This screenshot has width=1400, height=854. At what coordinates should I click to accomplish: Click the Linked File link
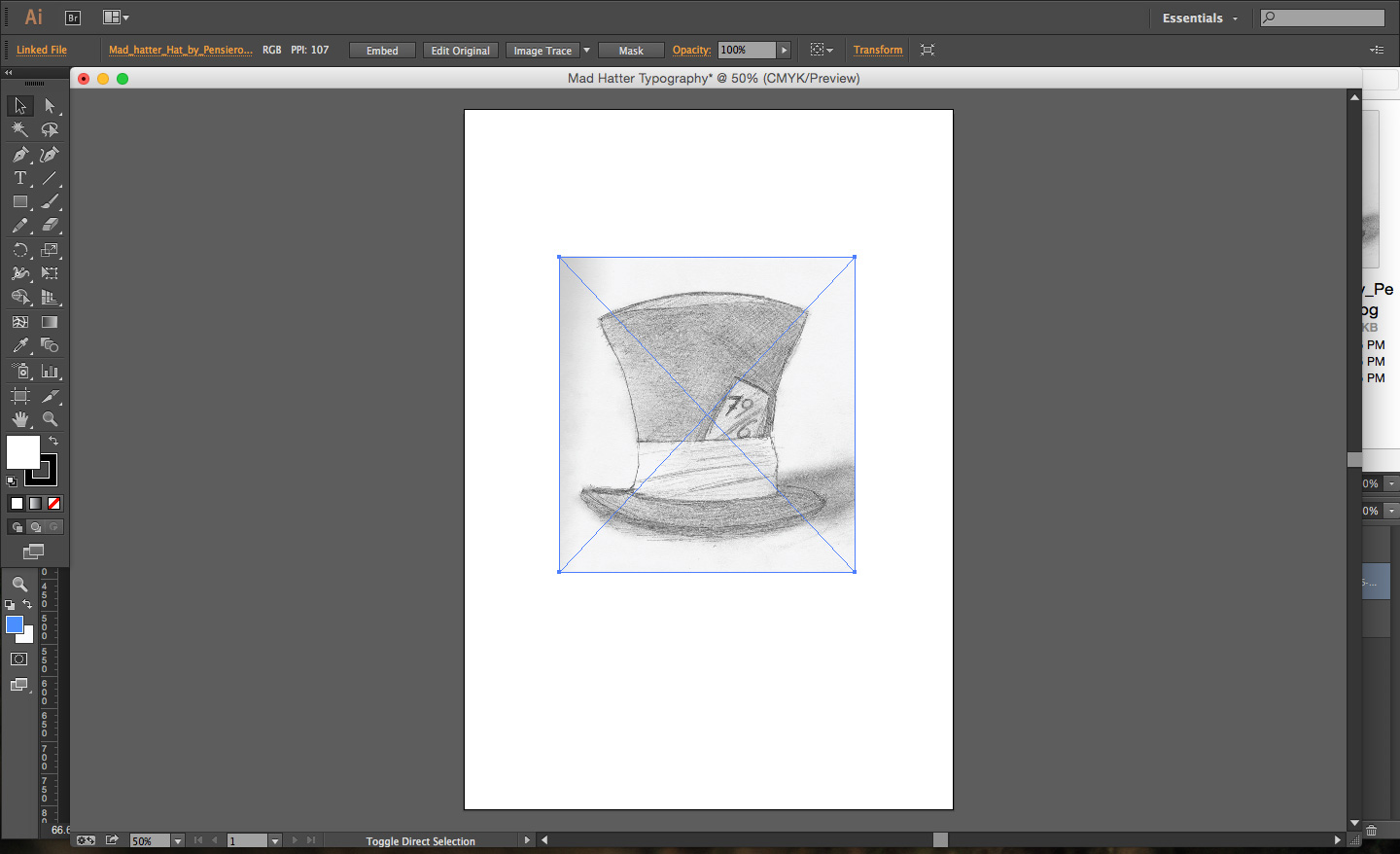pyautogui.click(x=42, y=50)
